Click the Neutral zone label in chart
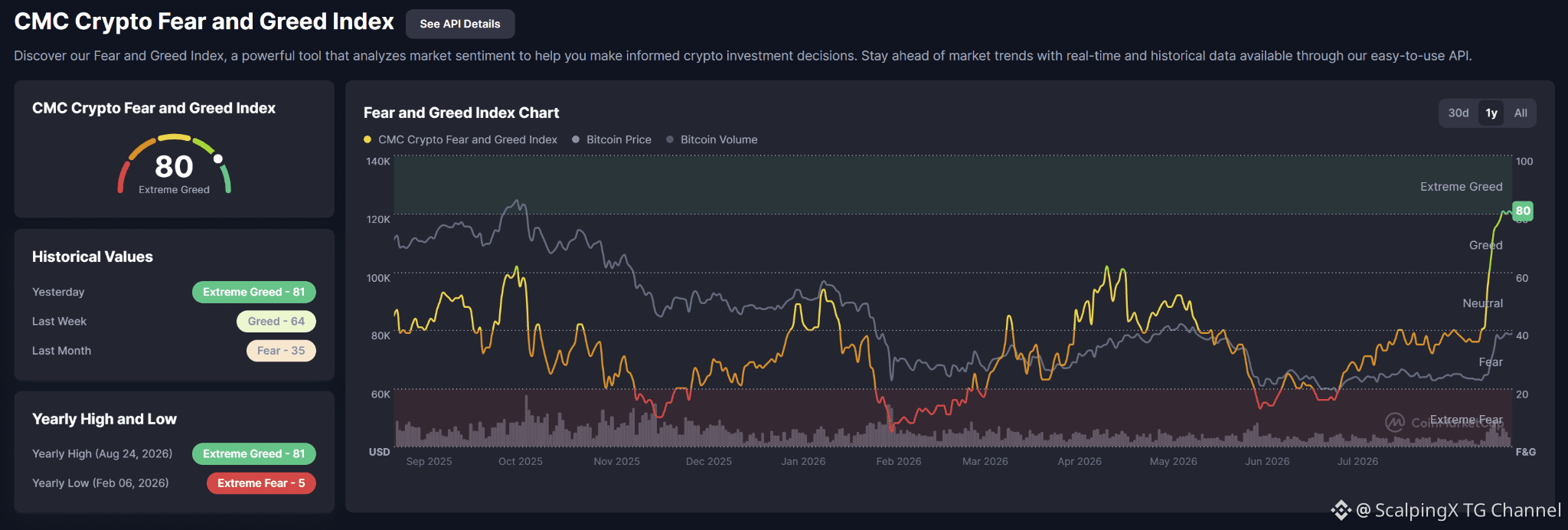This screenshot has width=1568, height=530. pos(1483,303)
